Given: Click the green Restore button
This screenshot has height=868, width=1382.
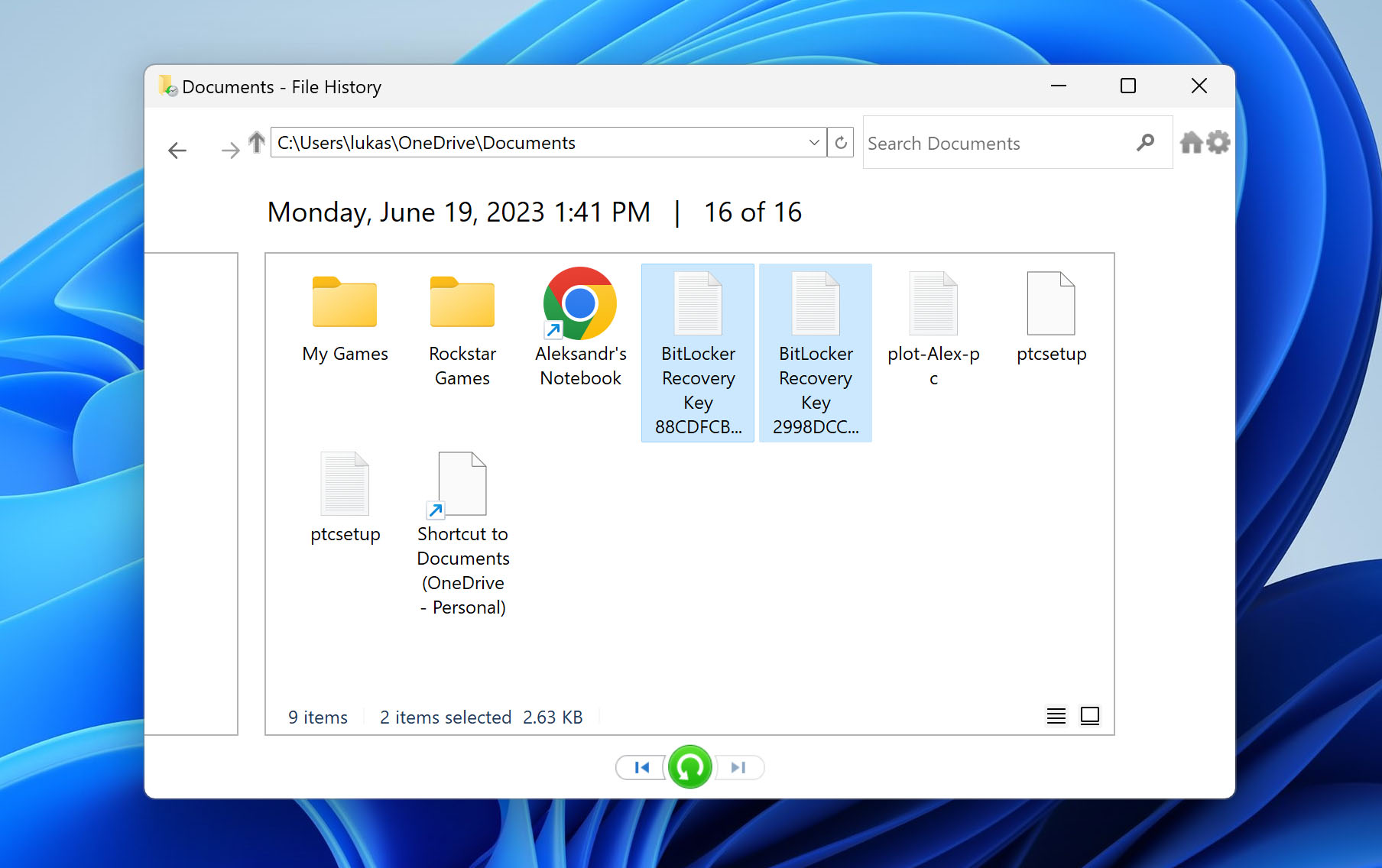Looking at the screenshot, I should pos(689,766).
